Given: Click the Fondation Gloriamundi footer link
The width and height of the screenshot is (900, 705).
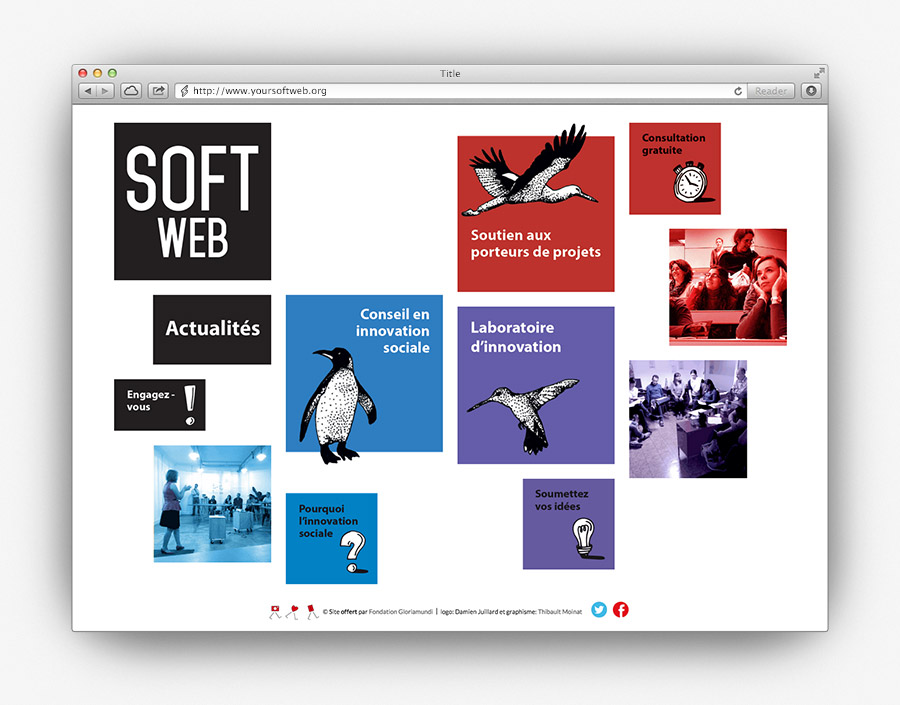Looking at the screenshot, I should point(402,610).
